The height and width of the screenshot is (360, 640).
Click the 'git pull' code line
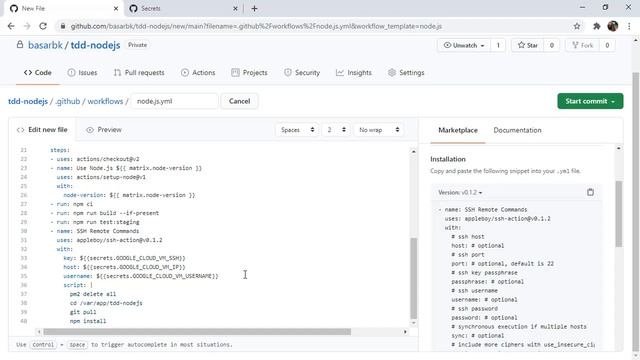point(83,312)
